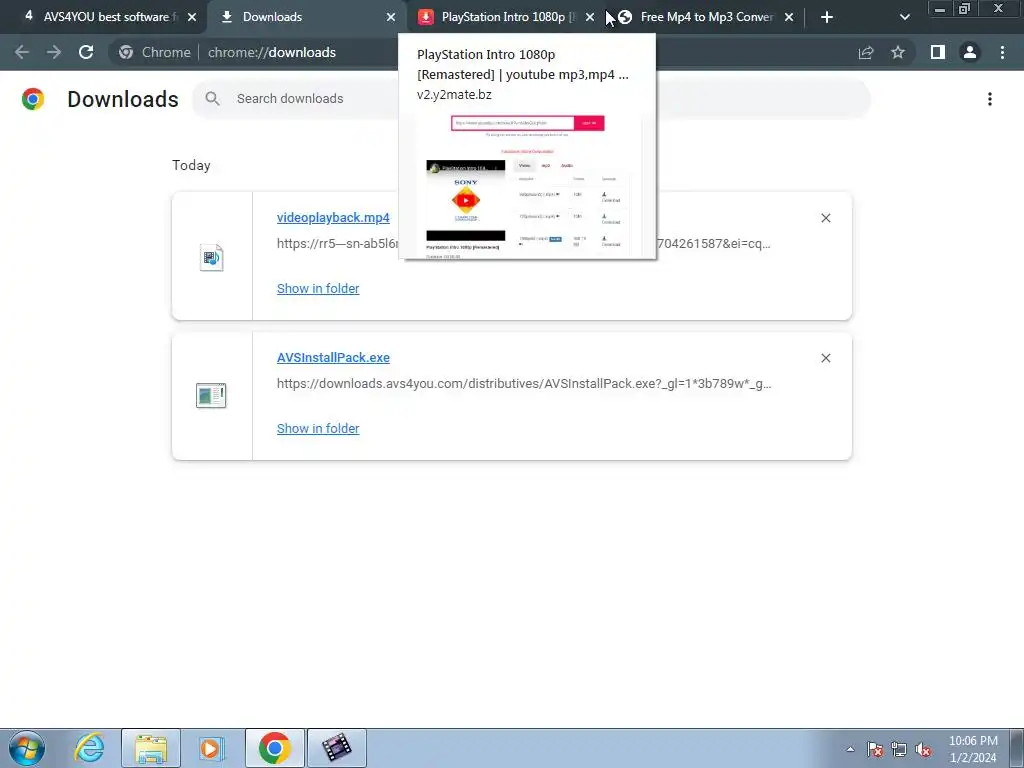1024x768 pixels.
Task: Click the Action Center flag icon
Action: point(875,749)
